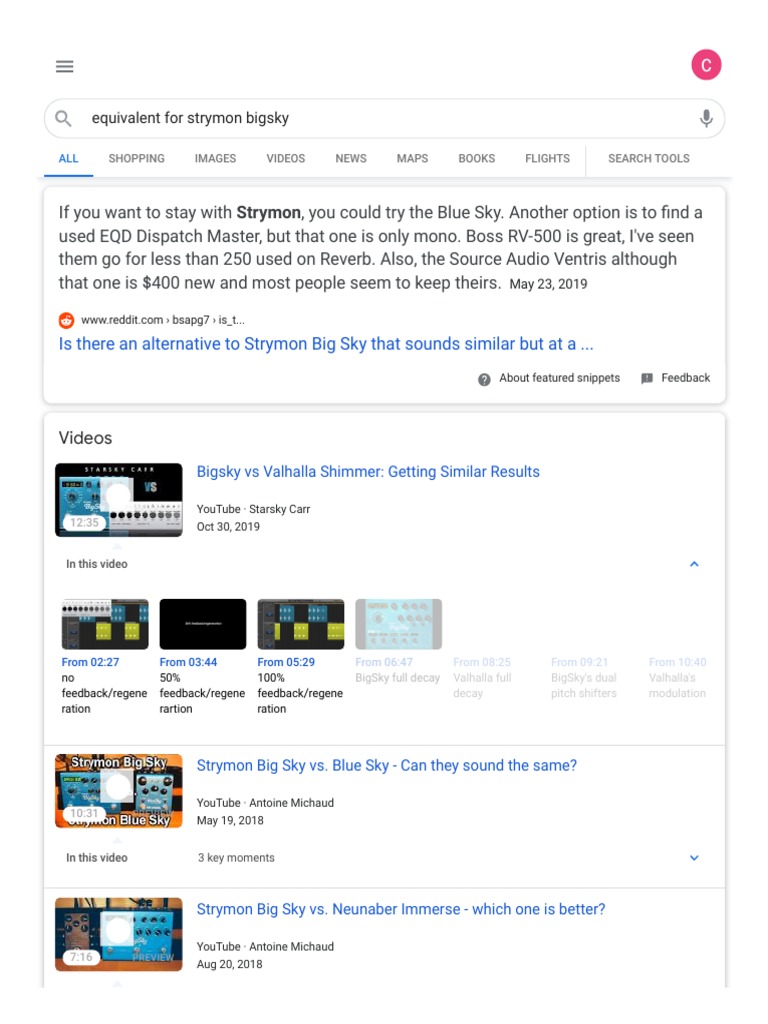Click the magnifying glass search icon
Screen dimensions: 768x1024
pyautogui.click(x=63, y=118)
